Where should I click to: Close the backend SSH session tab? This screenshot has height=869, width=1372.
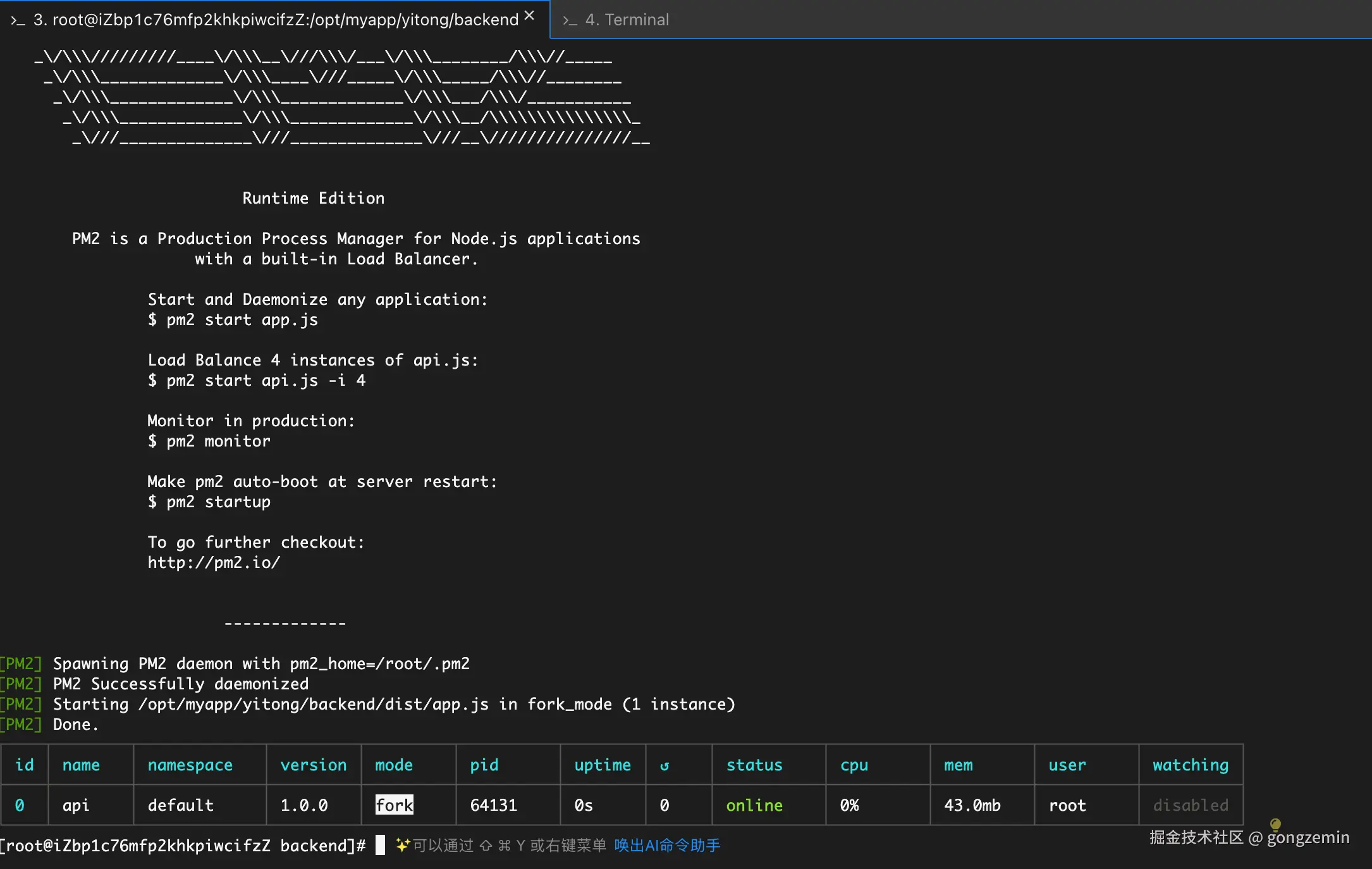[529, 16]
